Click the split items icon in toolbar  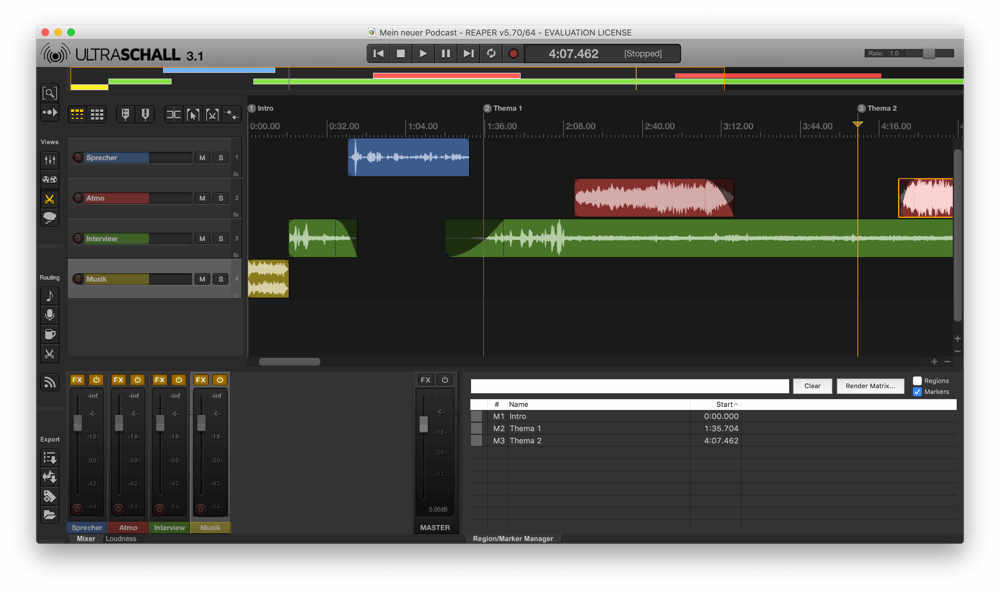click(x=173, y=115)
